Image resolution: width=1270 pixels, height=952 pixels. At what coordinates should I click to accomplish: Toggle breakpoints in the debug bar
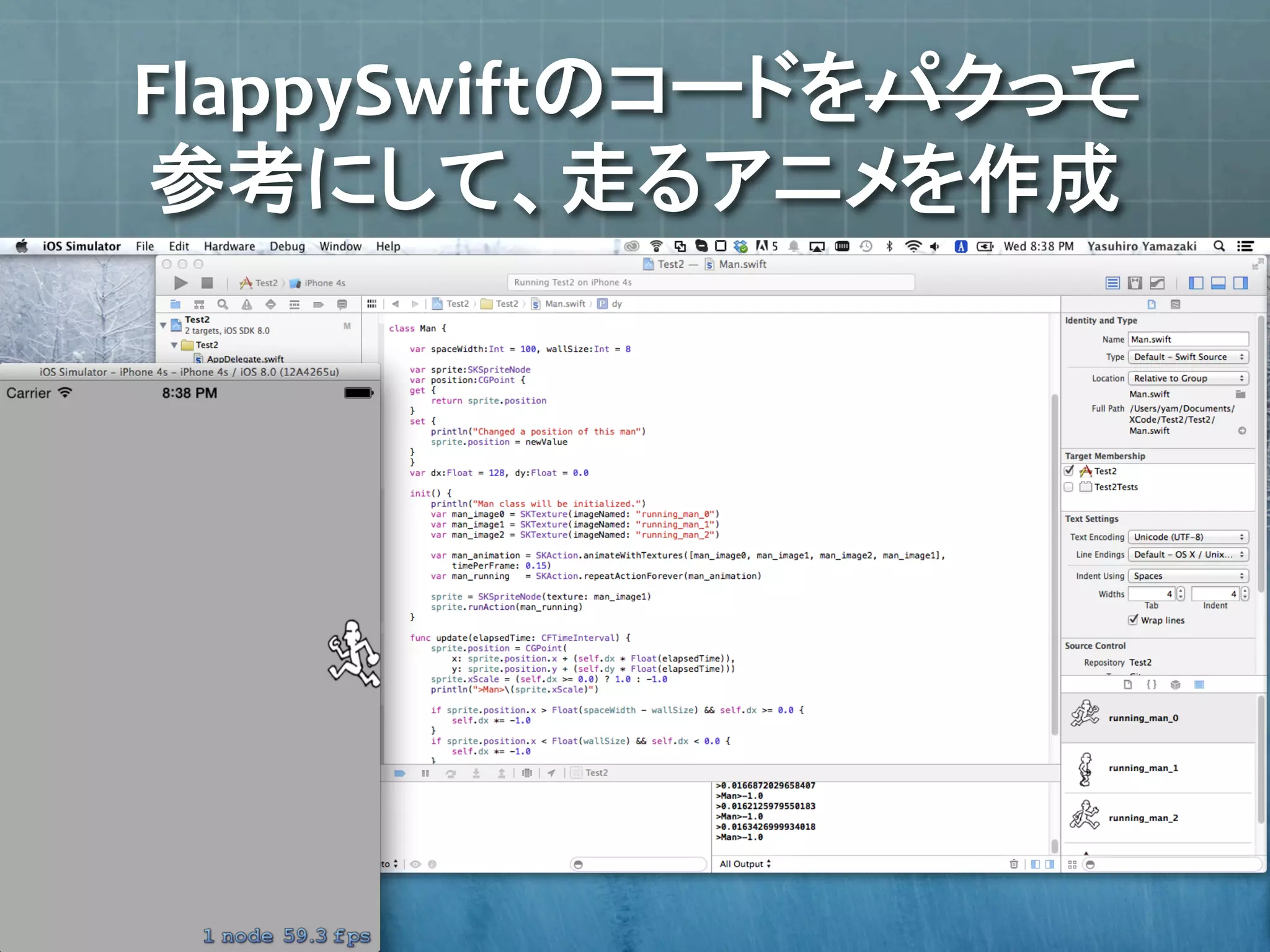tap(400, 773)
